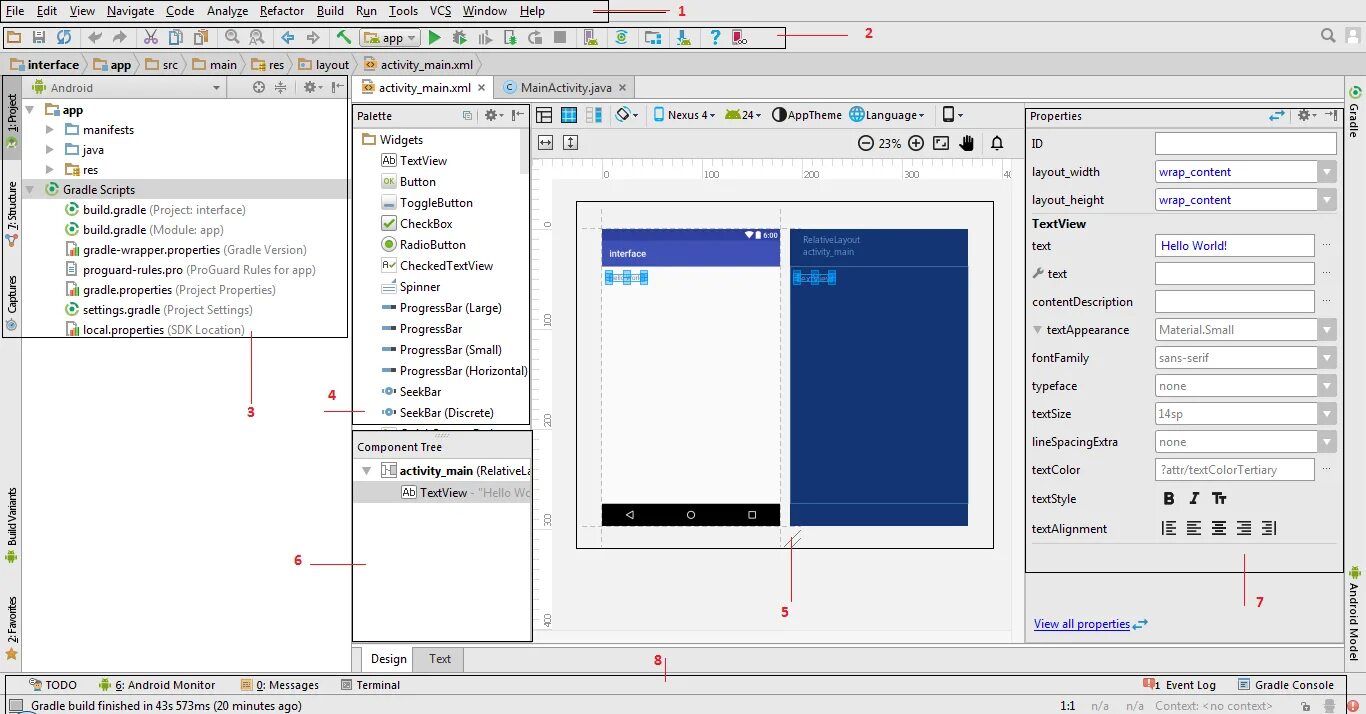Click the Copy icon in the toolbar

pyautogui.click(x=176, y=38)
